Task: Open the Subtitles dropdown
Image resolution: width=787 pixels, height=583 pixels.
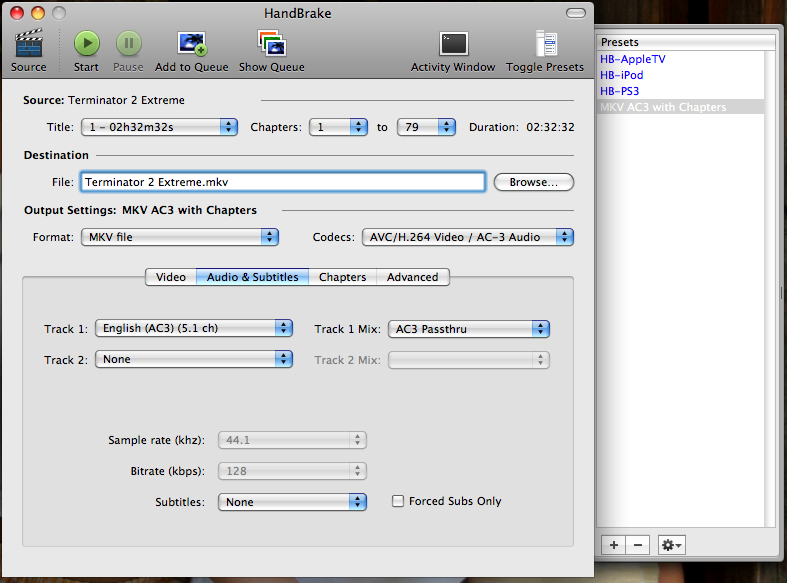Action: (x=292, y=502)
